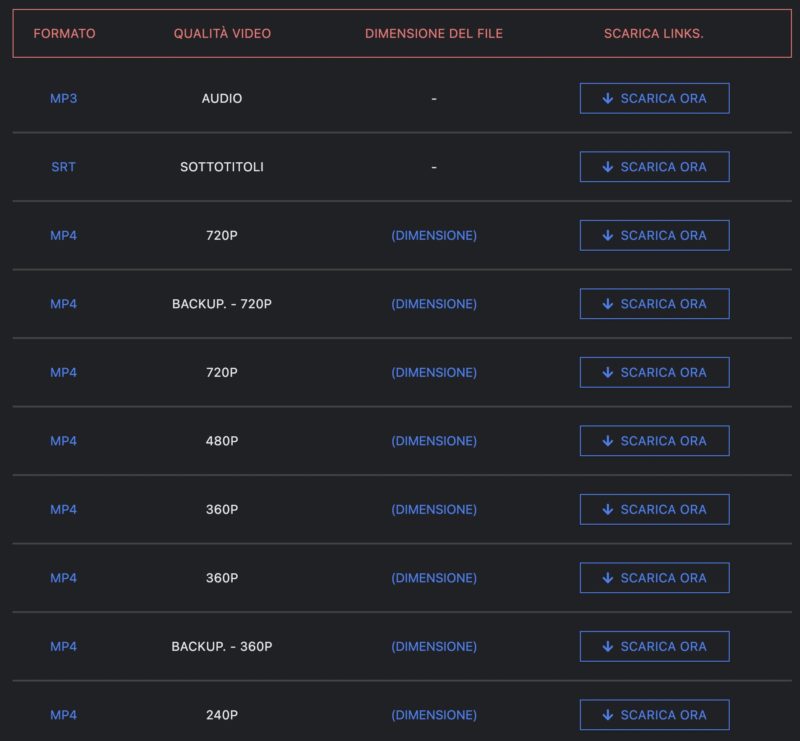This screenshot has height=741, width=800.
Task: Select the MP4 link in the 240P row
Action: pos(63,715)
